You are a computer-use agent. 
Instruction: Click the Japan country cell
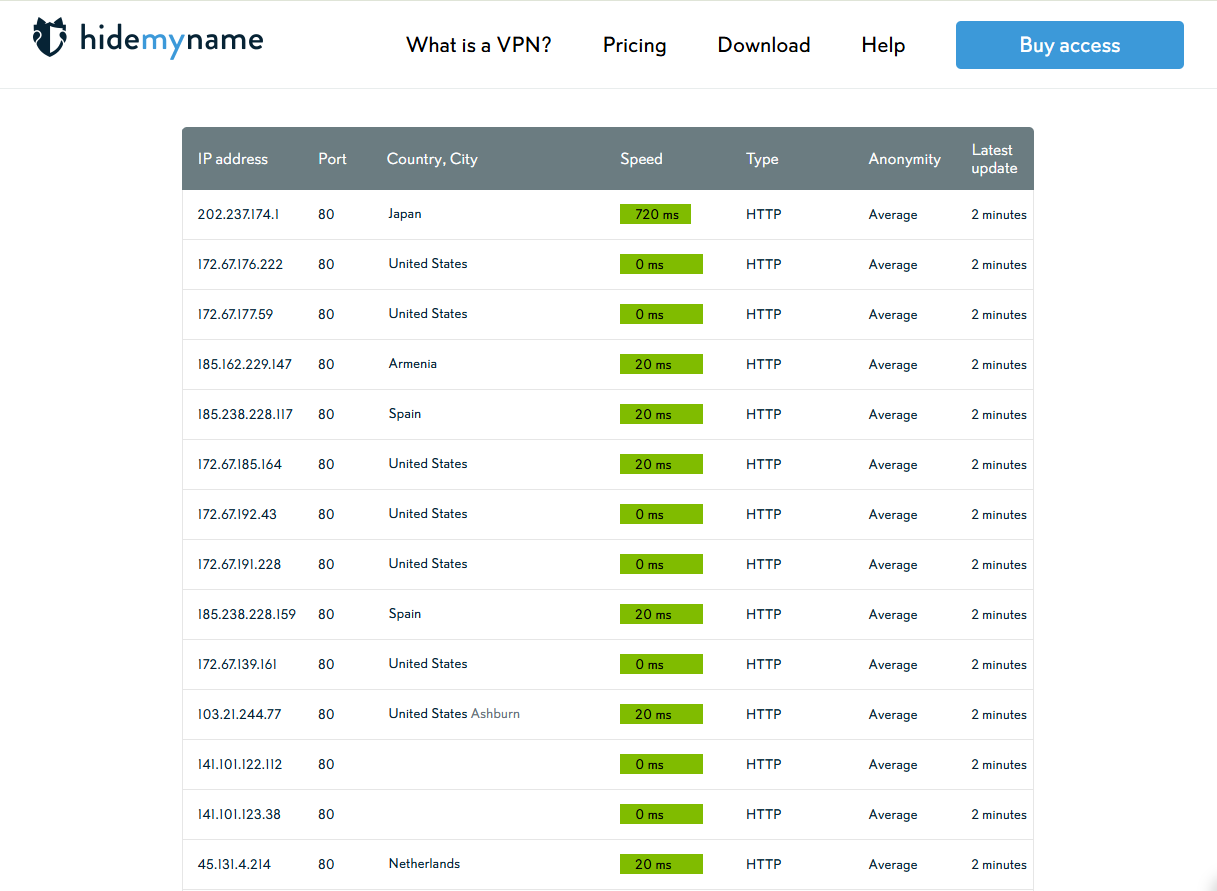point(405,214)
